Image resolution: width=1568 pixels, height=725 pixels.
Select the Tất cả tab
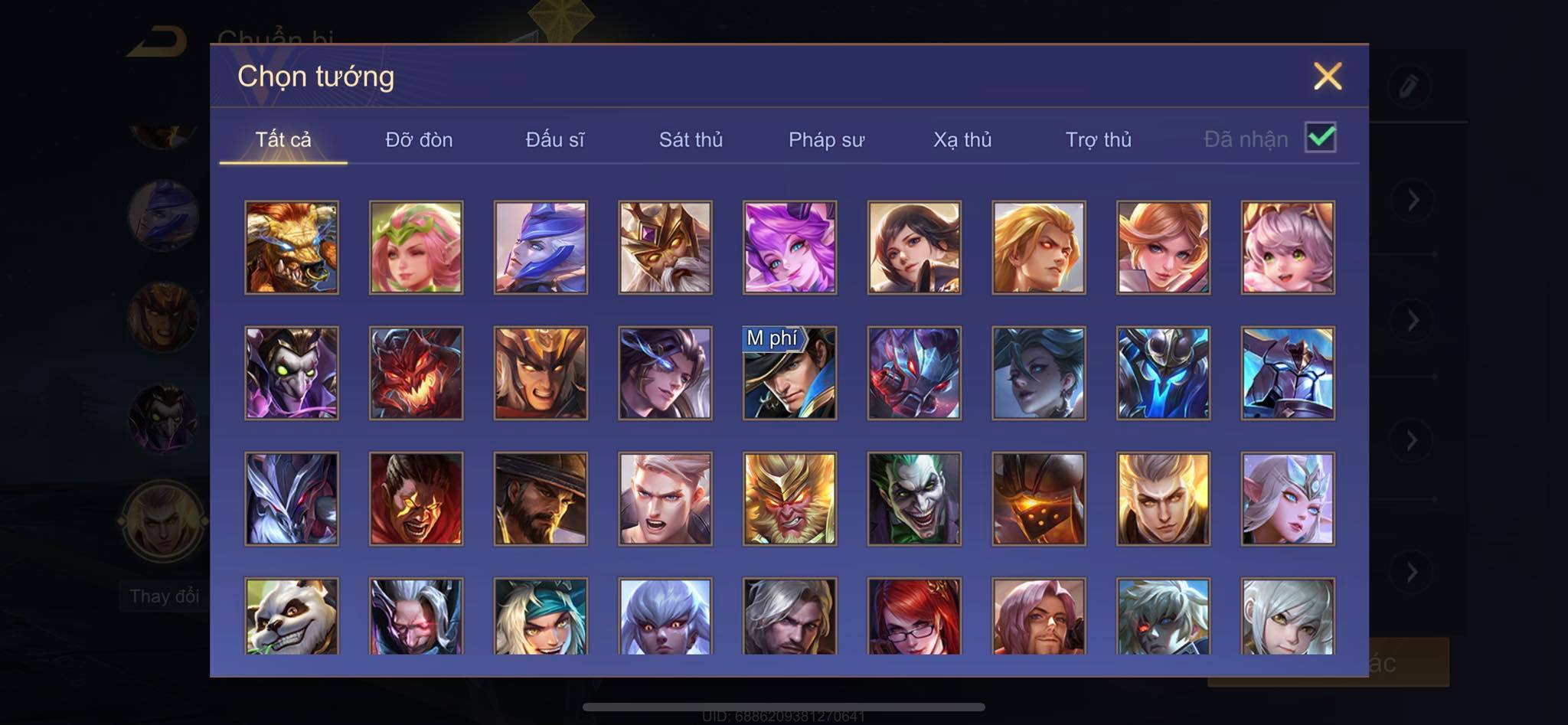[283, 139]
